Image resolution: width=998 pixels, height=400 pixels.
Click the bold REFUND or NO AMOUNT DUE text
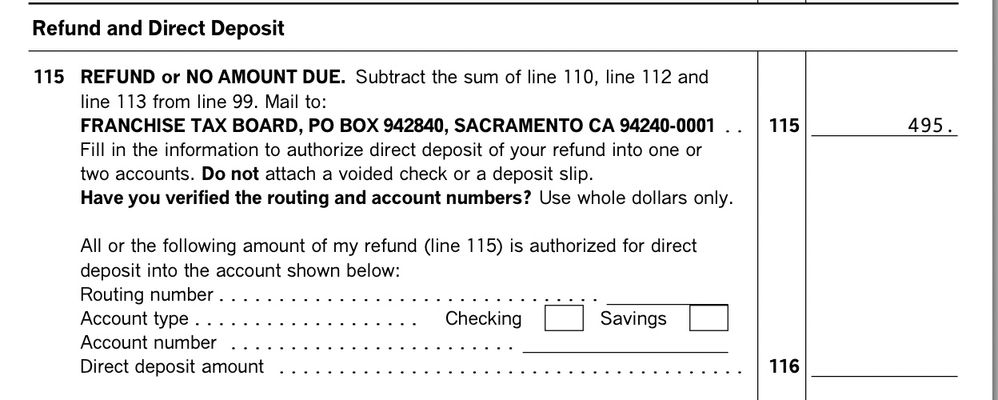tap(213, 78)
